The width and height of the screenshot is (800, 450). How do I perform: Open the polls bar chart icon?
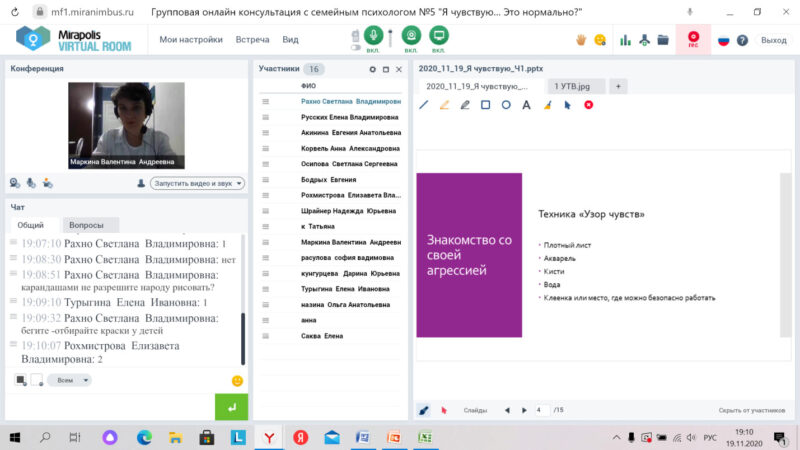click(x=626, y=40)
